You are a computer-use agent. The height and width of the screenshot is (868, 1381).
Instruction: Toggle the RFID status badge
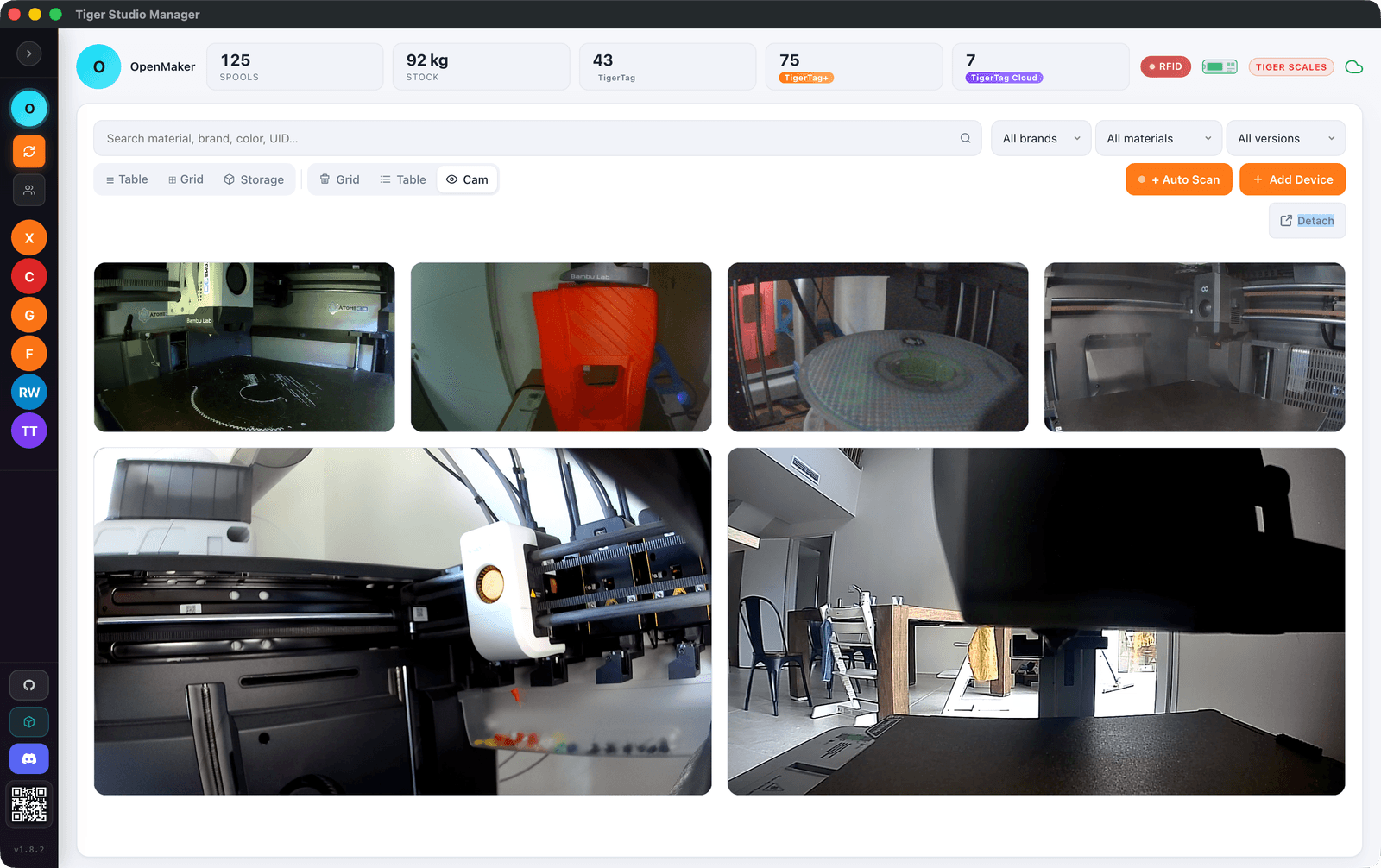tap(1166, 66)
